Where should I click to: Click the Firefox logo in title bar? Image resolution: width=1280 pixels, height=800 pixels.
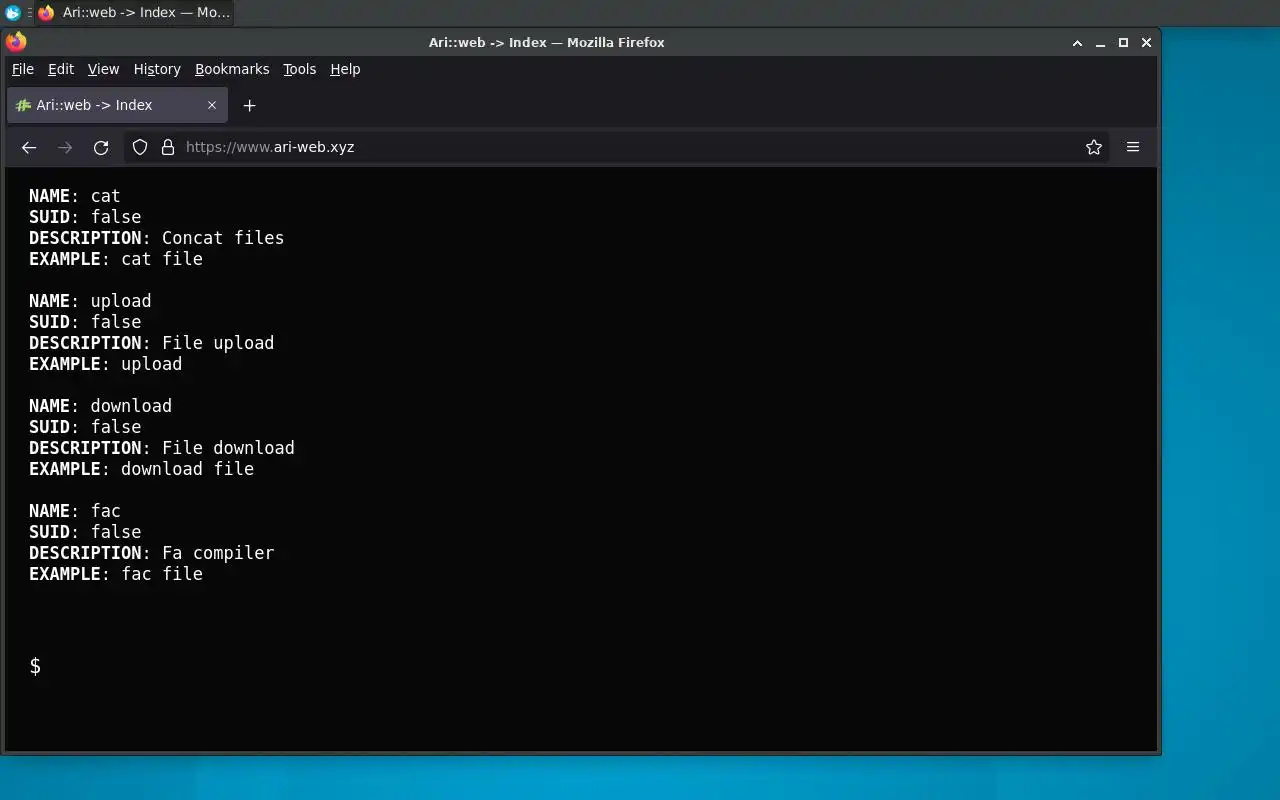click(16, 42)
